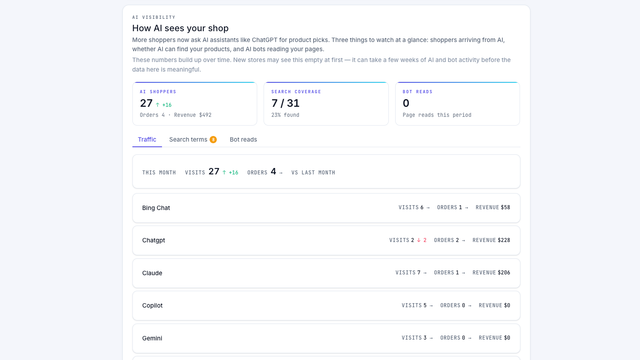Click the 'AI VISIBILITY' label

tap(153, 17)
